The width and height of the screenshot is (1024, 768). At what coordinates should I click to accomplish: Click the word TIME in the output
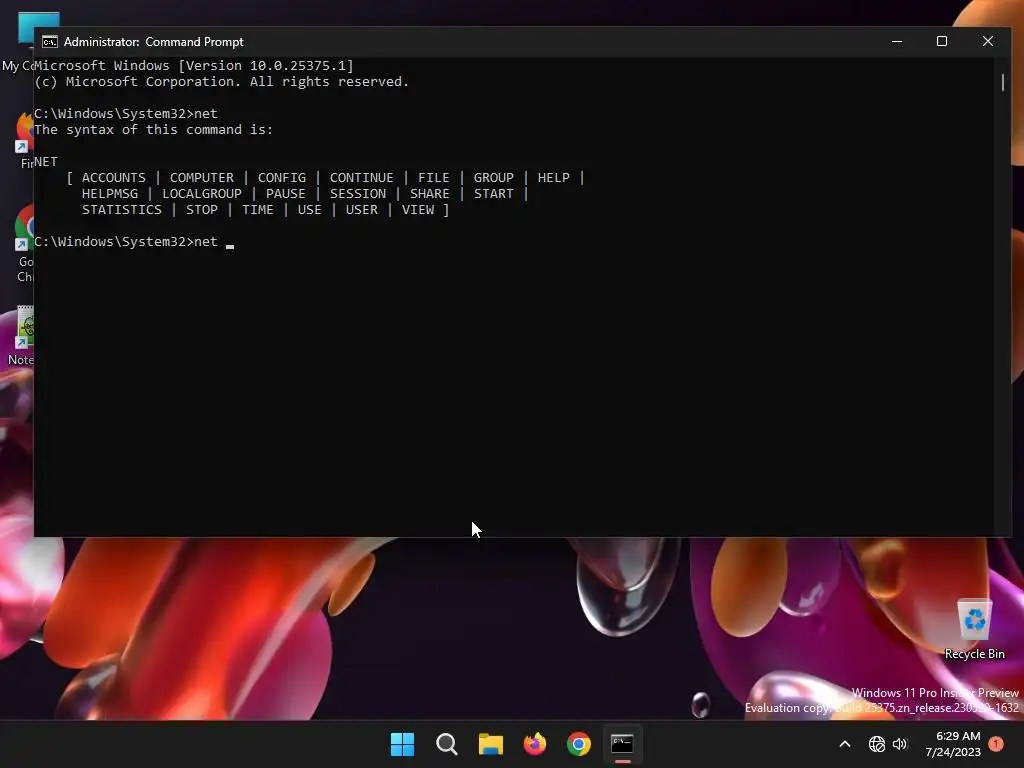point(258,210)
